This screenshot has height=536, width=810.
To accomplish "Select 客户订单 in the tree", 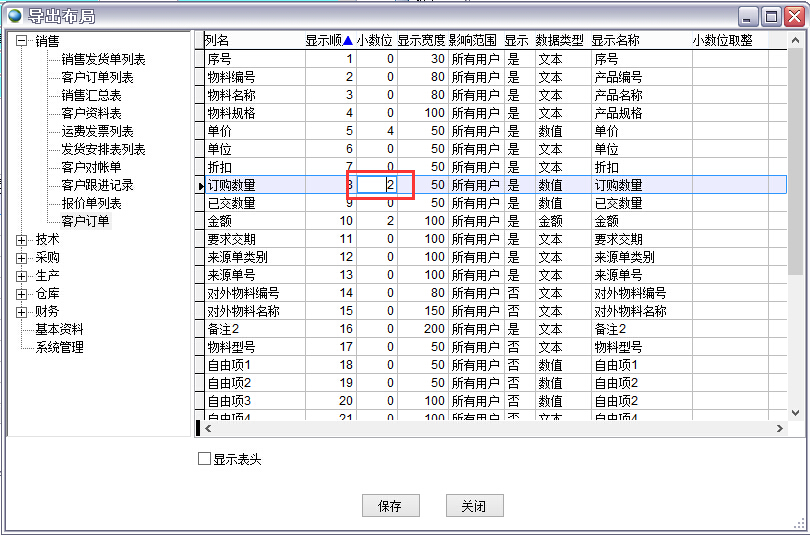I will [x=85, y=221].
